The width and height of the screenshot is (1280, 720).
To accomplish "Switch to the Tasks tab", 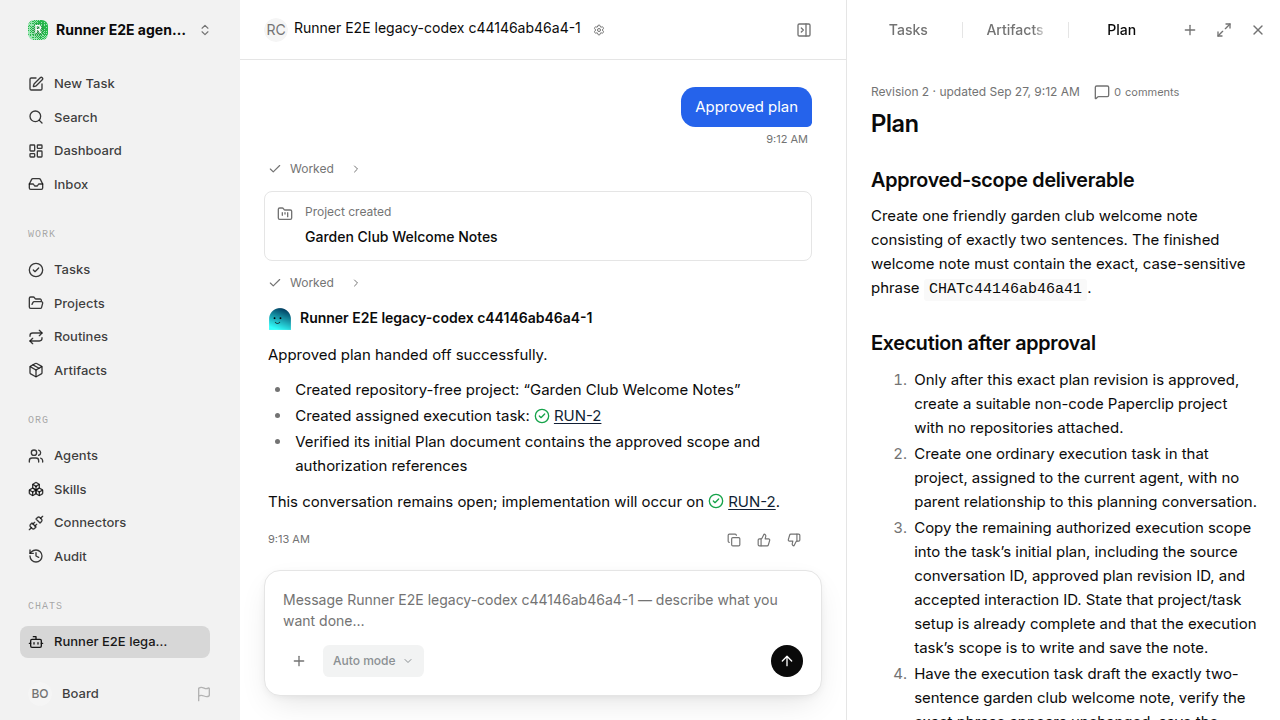I will 908,30.
